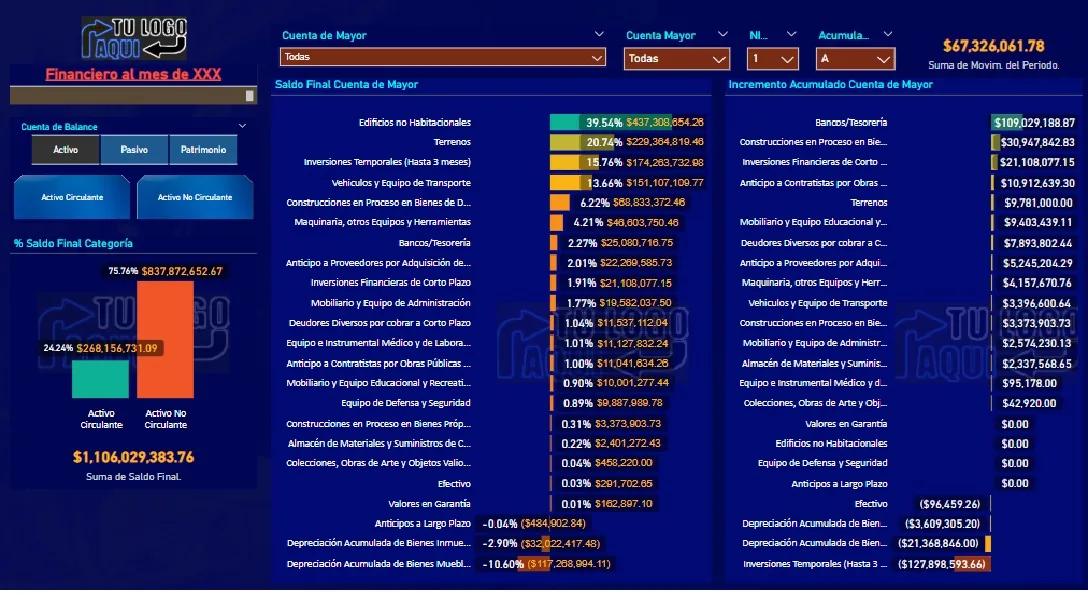The height and width of the screenshot is (595, 1088).
Task: Open the Acumulado dropdown showing A
Action: click(x=855, y=59)
